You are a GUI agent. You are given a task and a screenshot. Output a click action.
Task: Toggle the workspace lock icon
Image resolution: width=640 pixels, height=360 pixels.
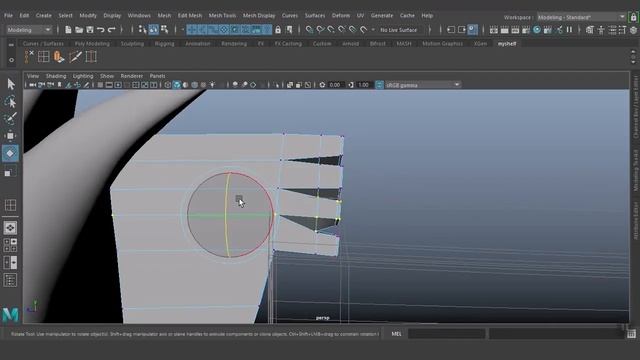[x=633, y=17]
